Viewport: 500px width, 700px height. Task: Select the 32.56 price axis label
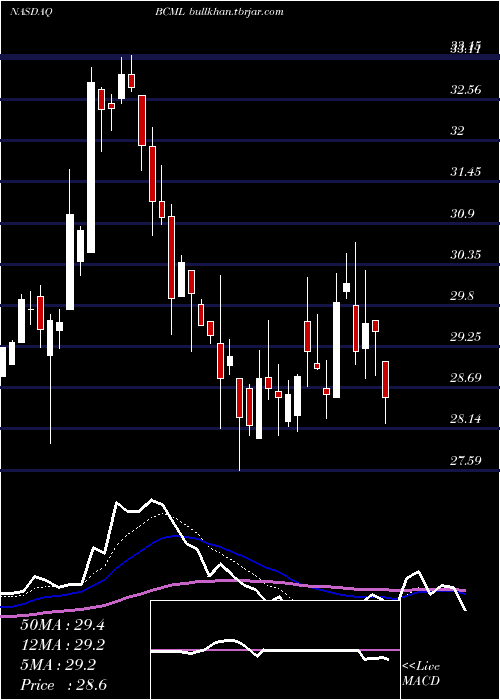pos(466,90)
